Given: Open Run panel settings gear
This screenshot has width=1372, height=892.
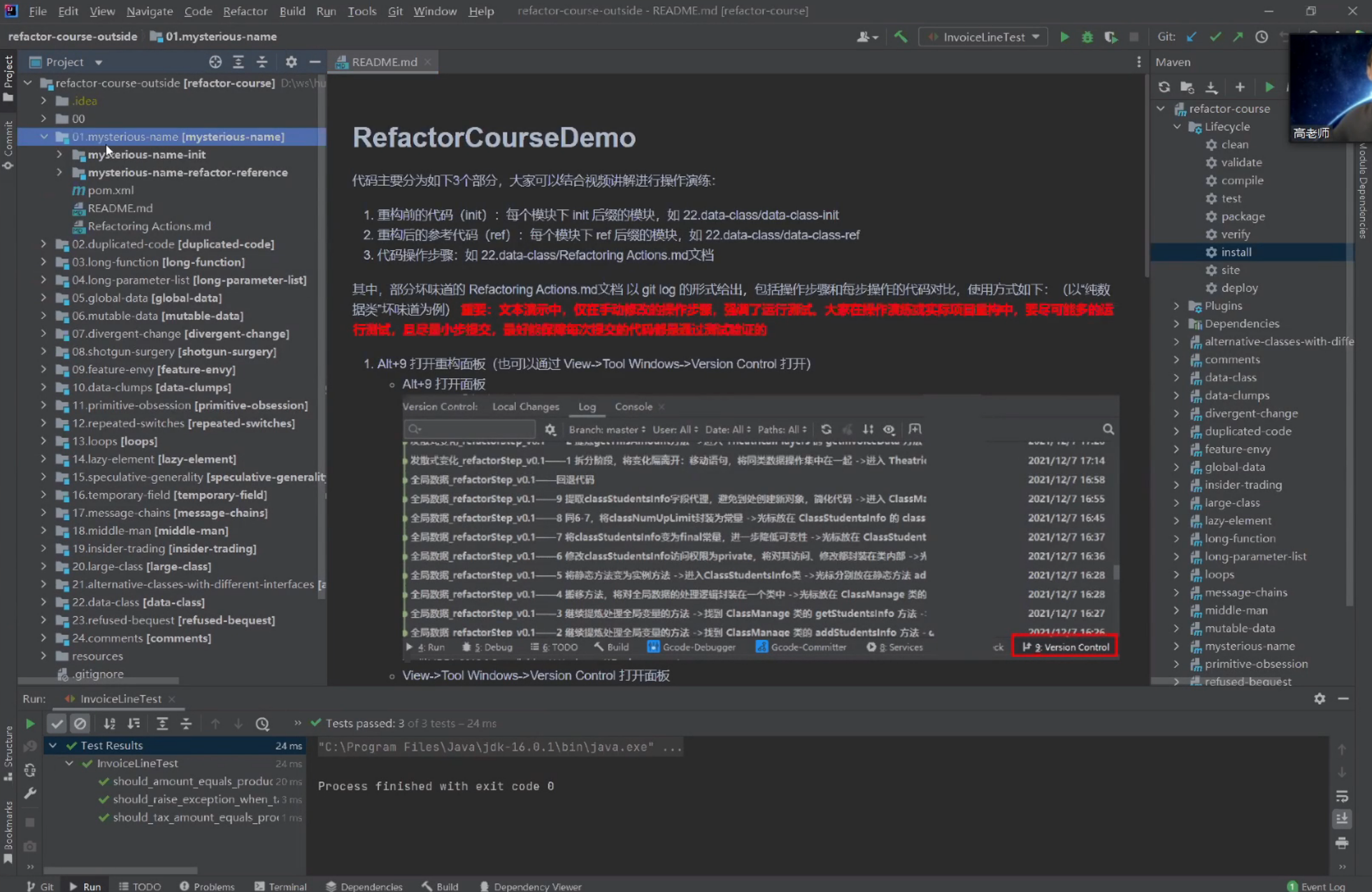Looking at the screenshot, I should coord(1319,698).
